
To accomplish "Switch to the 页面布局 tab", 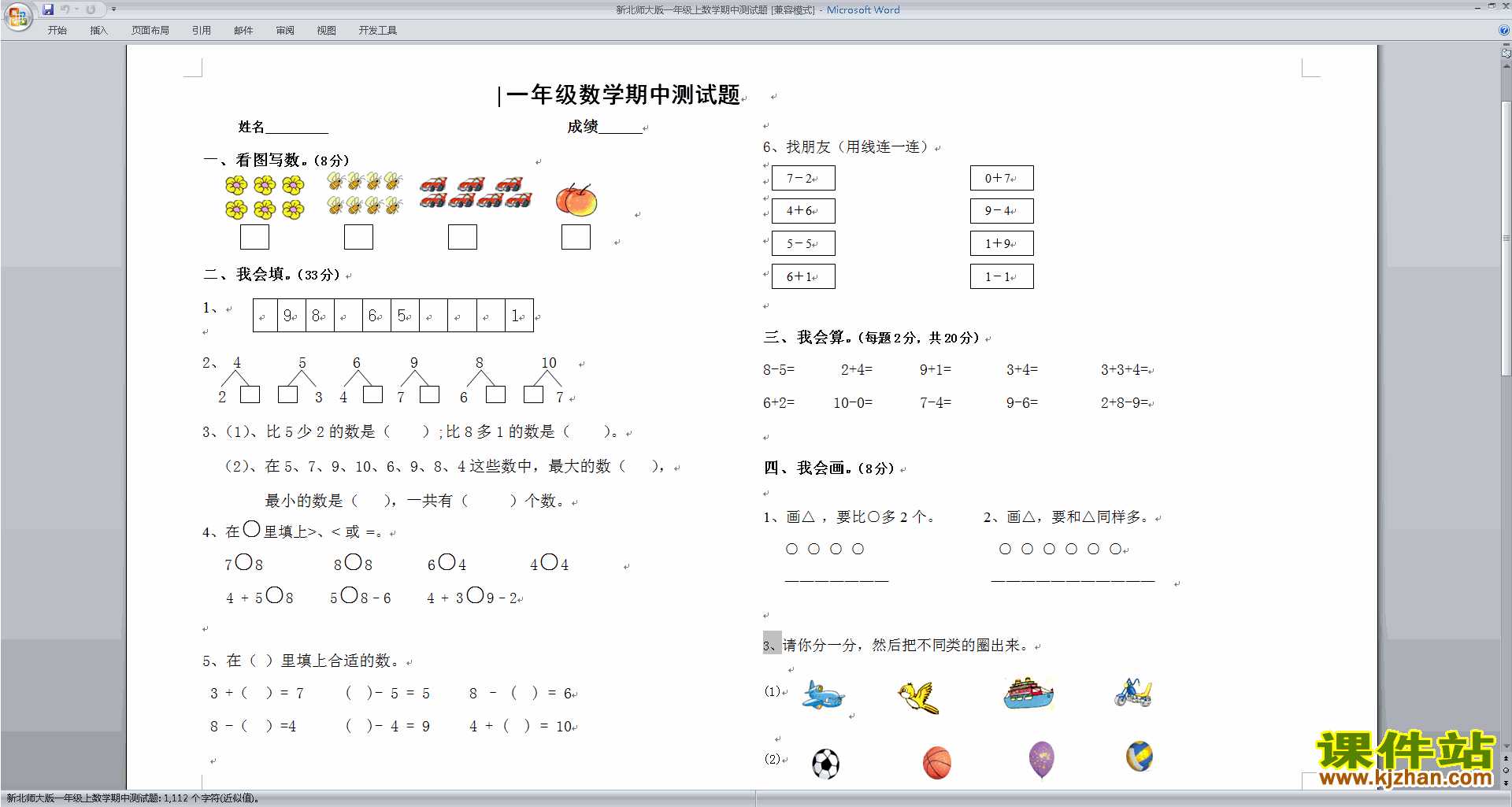I will coord(150,30).
